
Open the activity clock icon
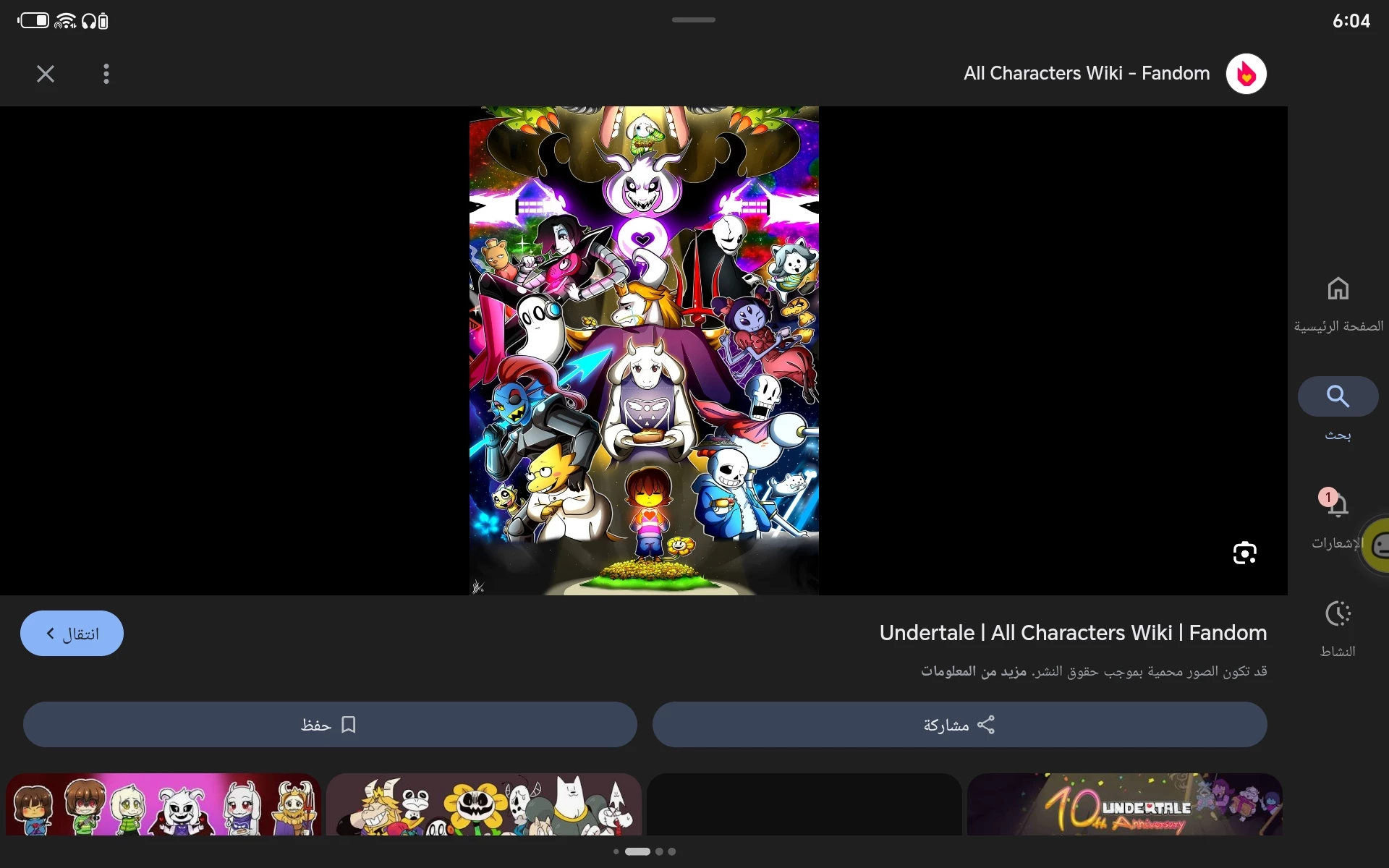(x=1338, y=614)
